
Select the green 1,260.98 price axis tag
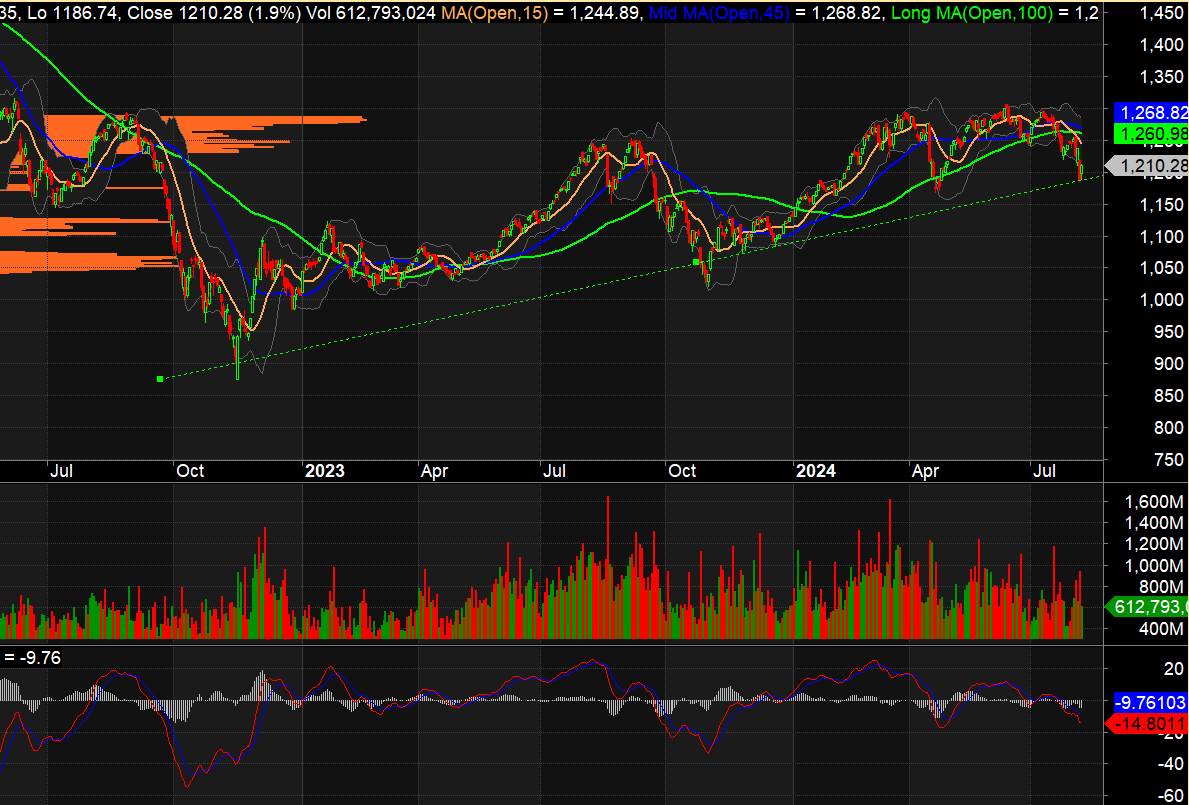pyautogui.click(x=1150, y=134)
